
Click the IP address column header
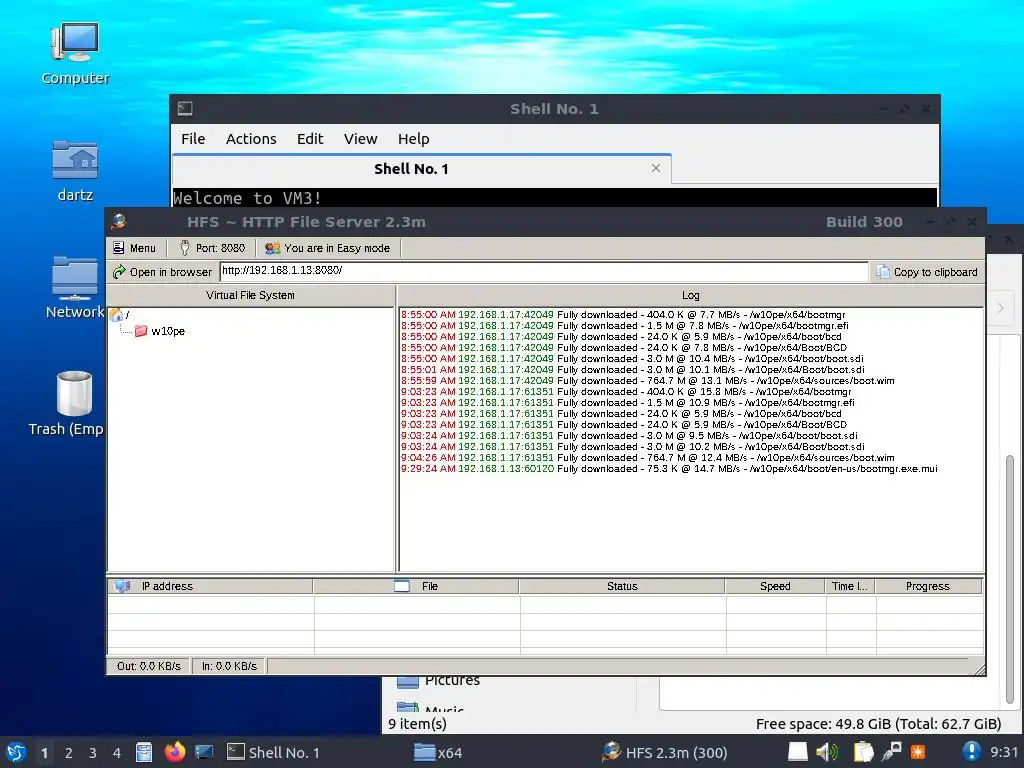coord(210,586)
